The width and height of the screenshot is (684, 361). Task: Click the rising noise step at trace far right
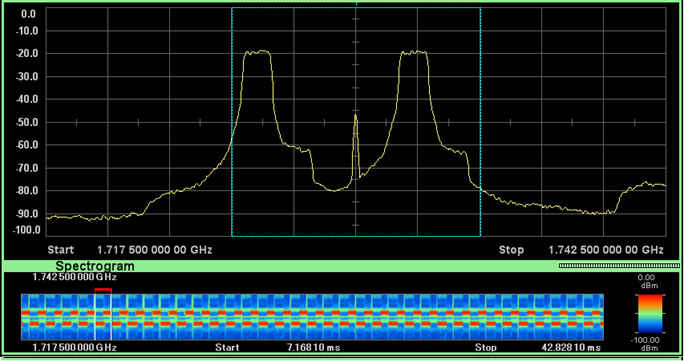622,198
